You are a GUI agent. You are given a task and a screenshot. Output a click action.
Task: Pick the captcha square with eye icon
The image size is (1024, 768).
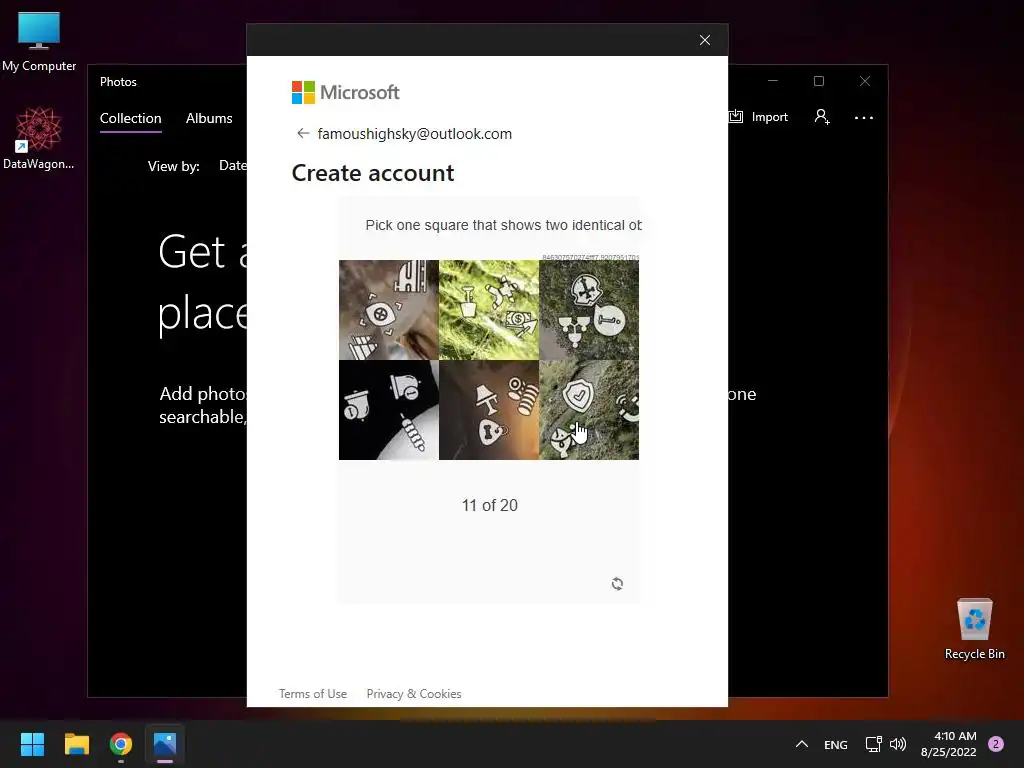click(389, 310)
